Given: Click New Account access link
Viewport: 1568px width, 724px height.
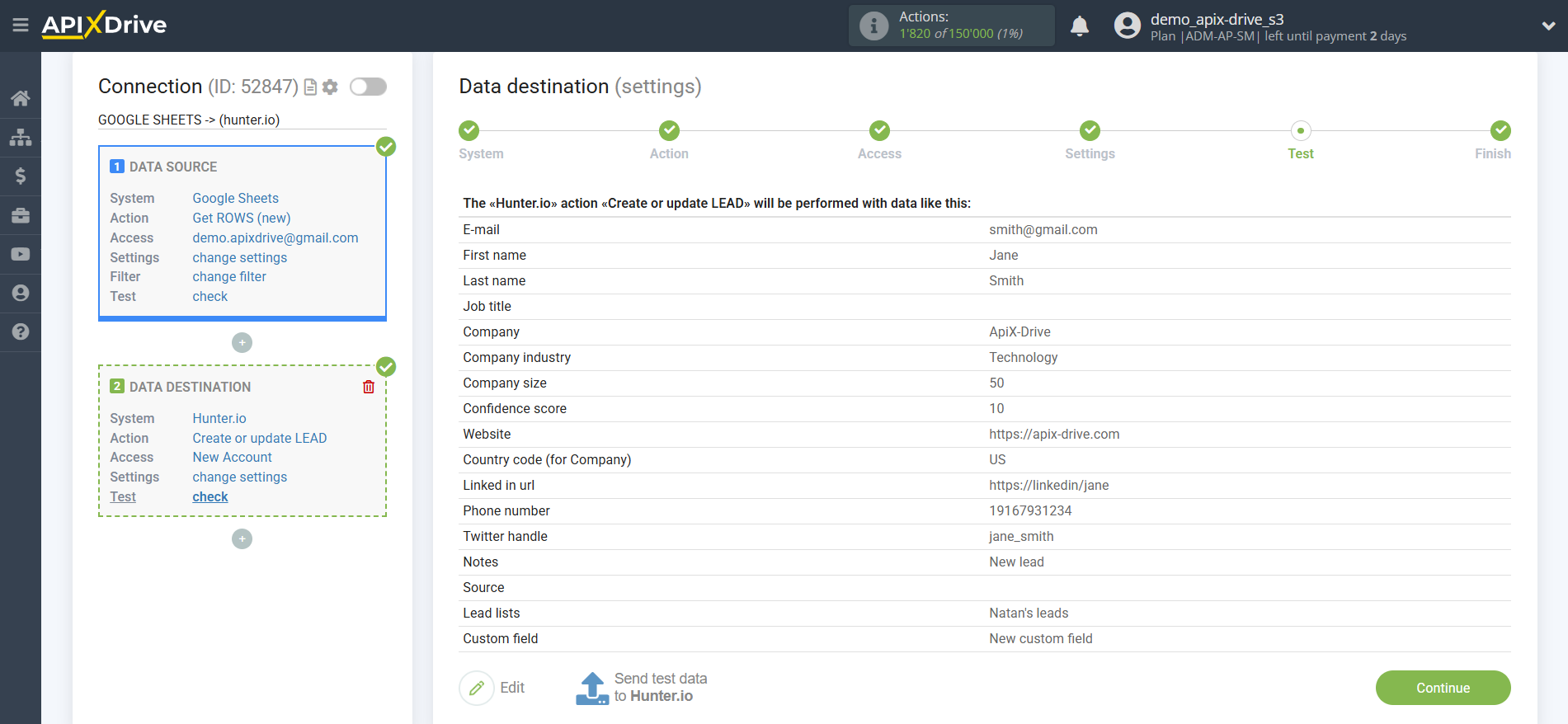Looking at the screenshot, I should pos(232,457).
